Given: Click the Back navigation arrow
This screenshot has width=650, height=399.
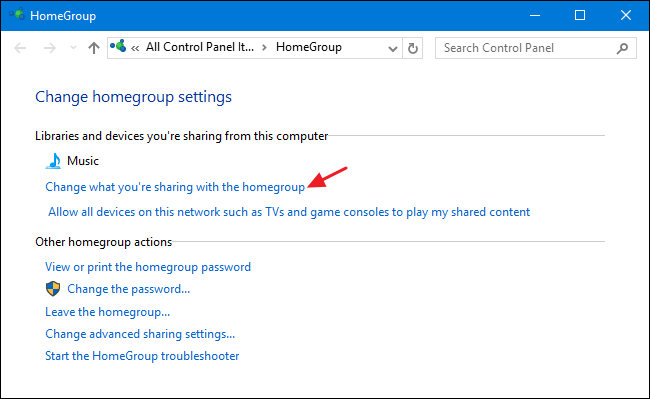Looking at the screenshot, I should click(x=20, y=48).
